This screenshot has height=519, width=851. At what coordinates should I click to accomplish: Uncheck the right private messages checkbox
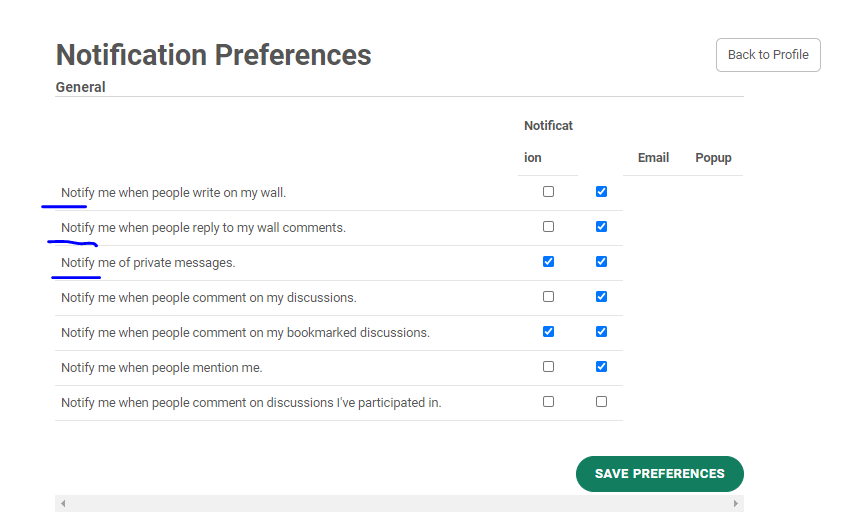(x=601, y=262)
